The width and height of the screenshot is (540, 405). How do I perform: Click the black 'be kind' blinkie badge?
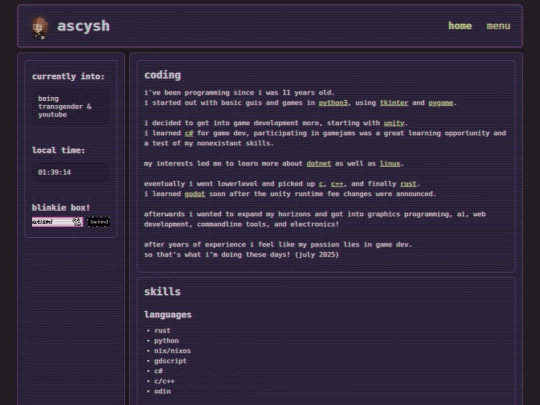(98, 222)
